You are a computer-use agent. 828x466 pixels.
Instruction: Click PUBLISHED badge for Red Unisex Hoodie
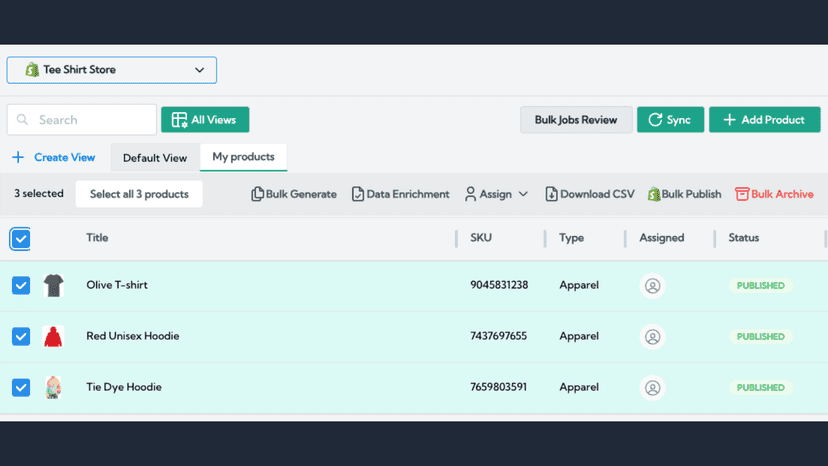760,337
